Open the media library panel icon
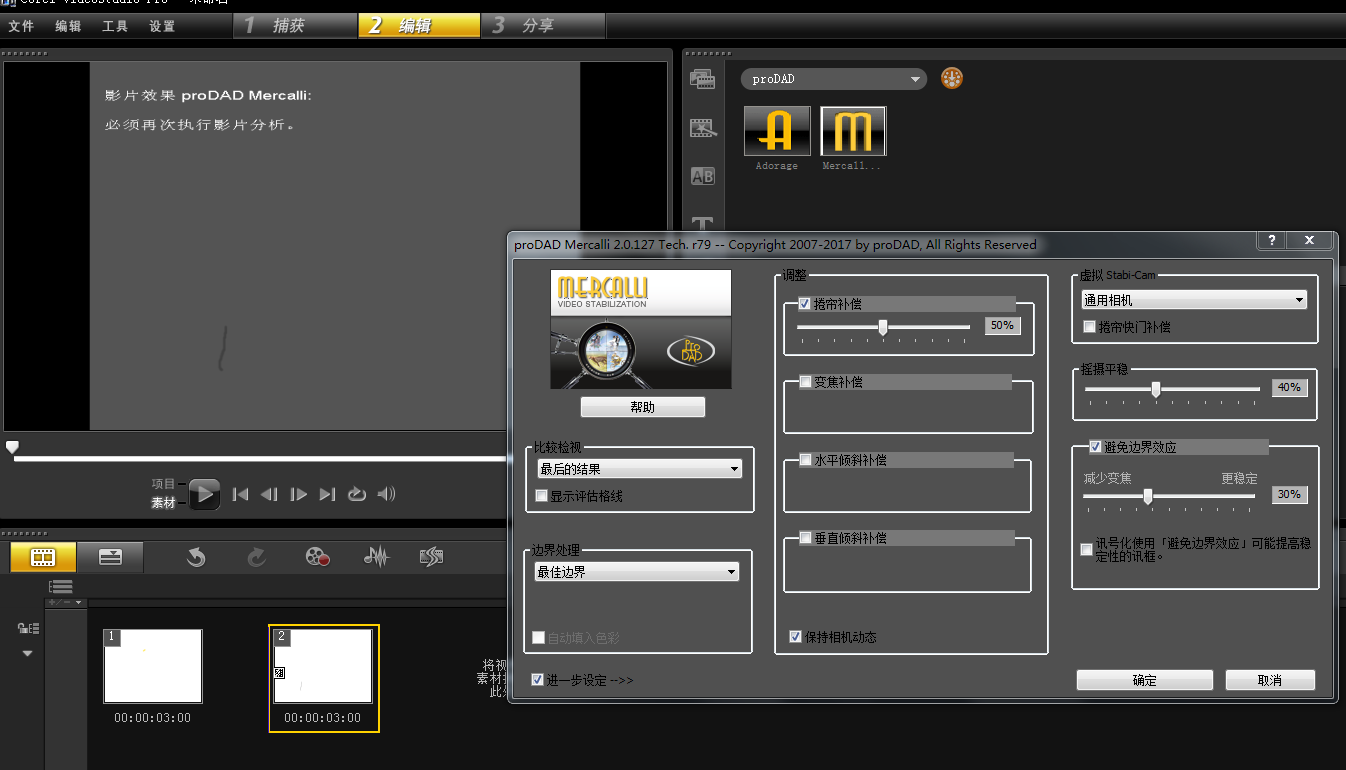This screenshot has width=1346, height=770. pos(703,79)
